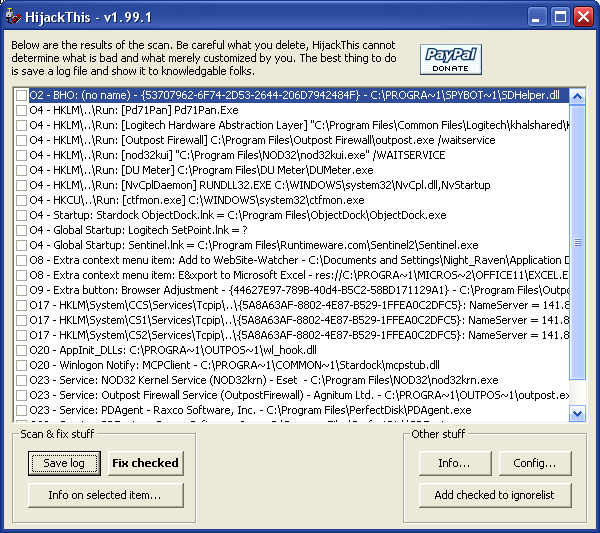Select the Outpost Firewall /waitservice row text
600x533 pixels.
tap(262, 140)
